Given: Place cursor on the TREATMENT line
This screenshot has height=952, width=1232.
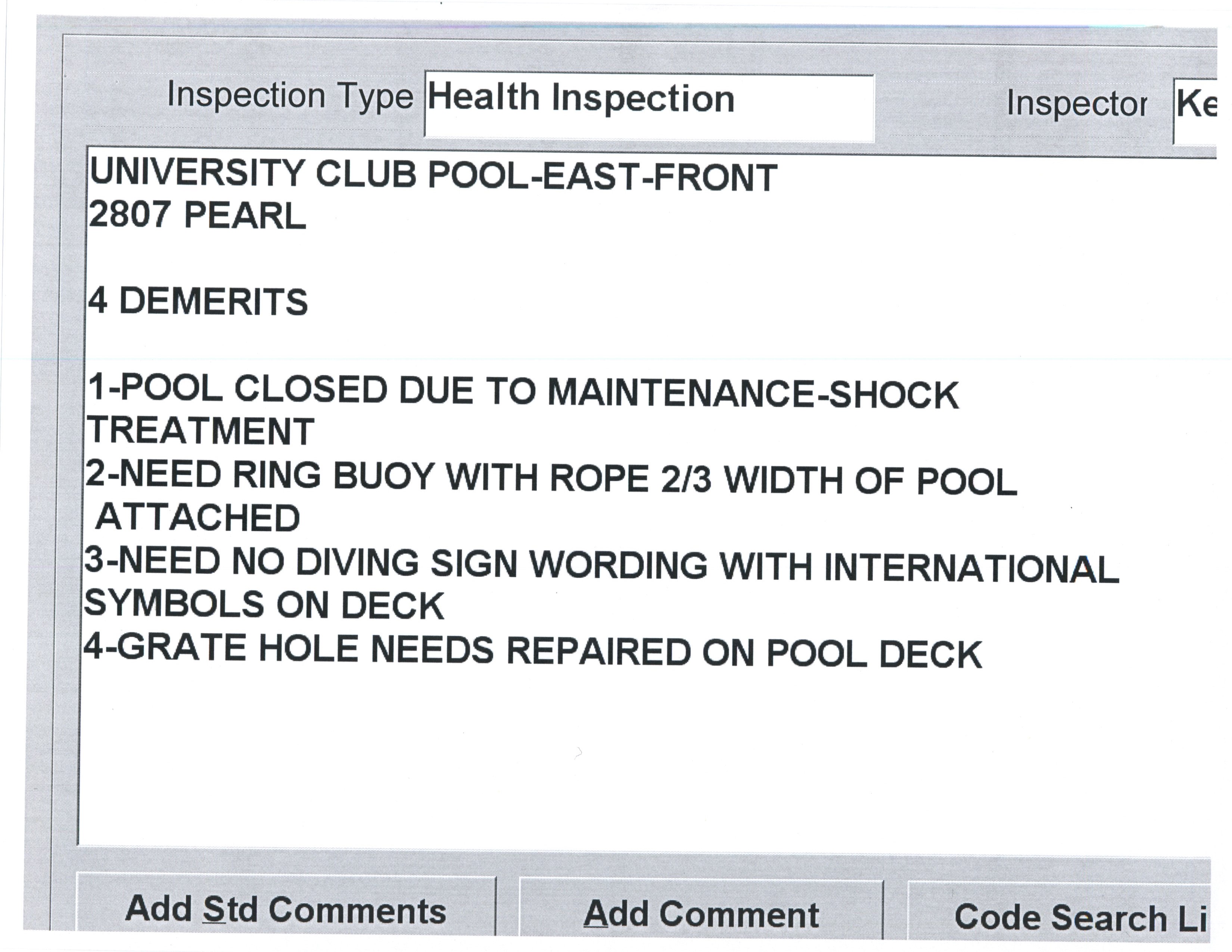Looking at the screenshot, I should (201, 432).
